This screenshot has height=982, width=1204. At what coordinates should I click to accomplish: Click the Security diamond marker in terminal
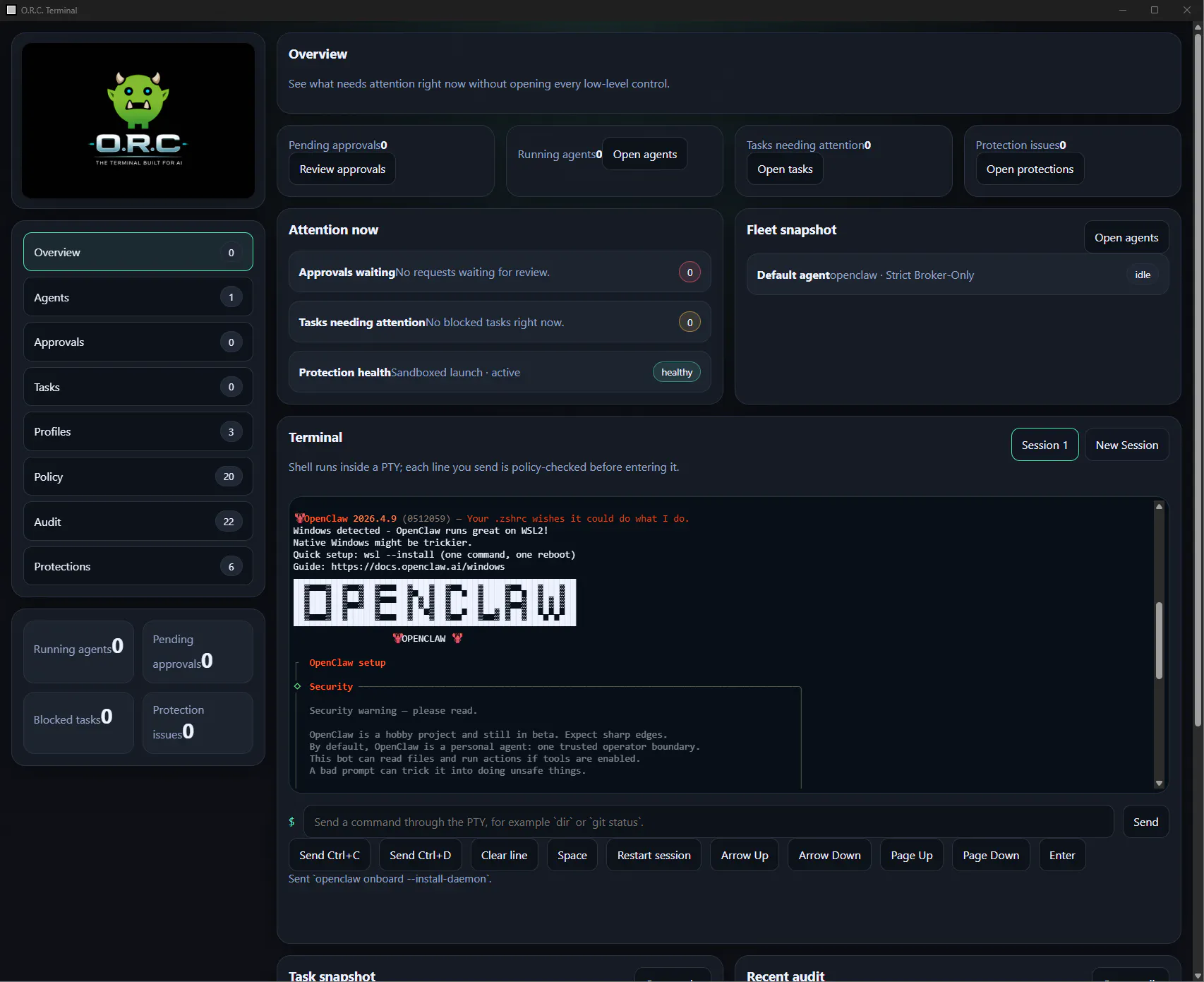[x=297, y=686]
